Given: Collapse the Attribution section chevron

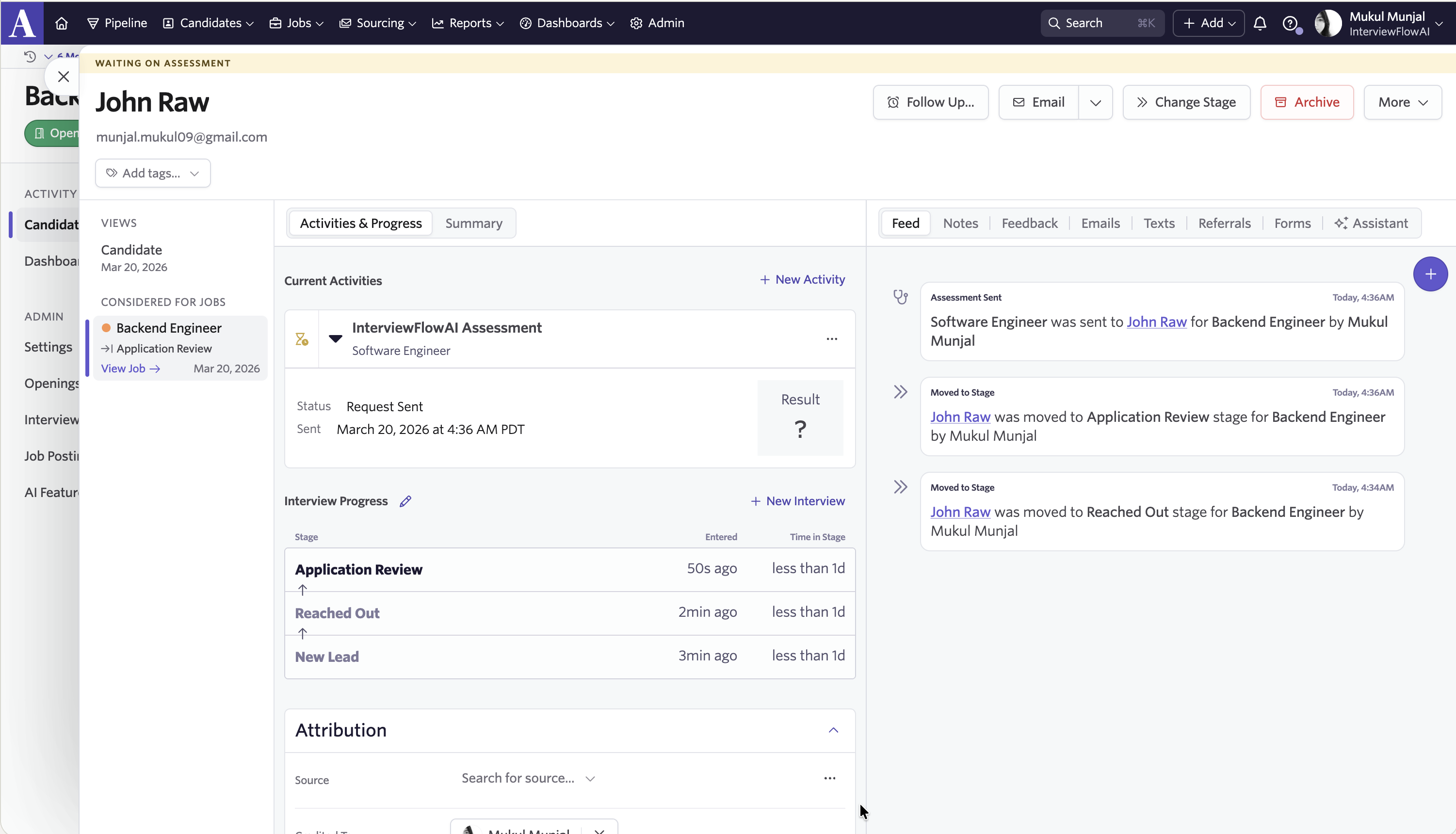Looking at the screenshot, I should [833, 730].
